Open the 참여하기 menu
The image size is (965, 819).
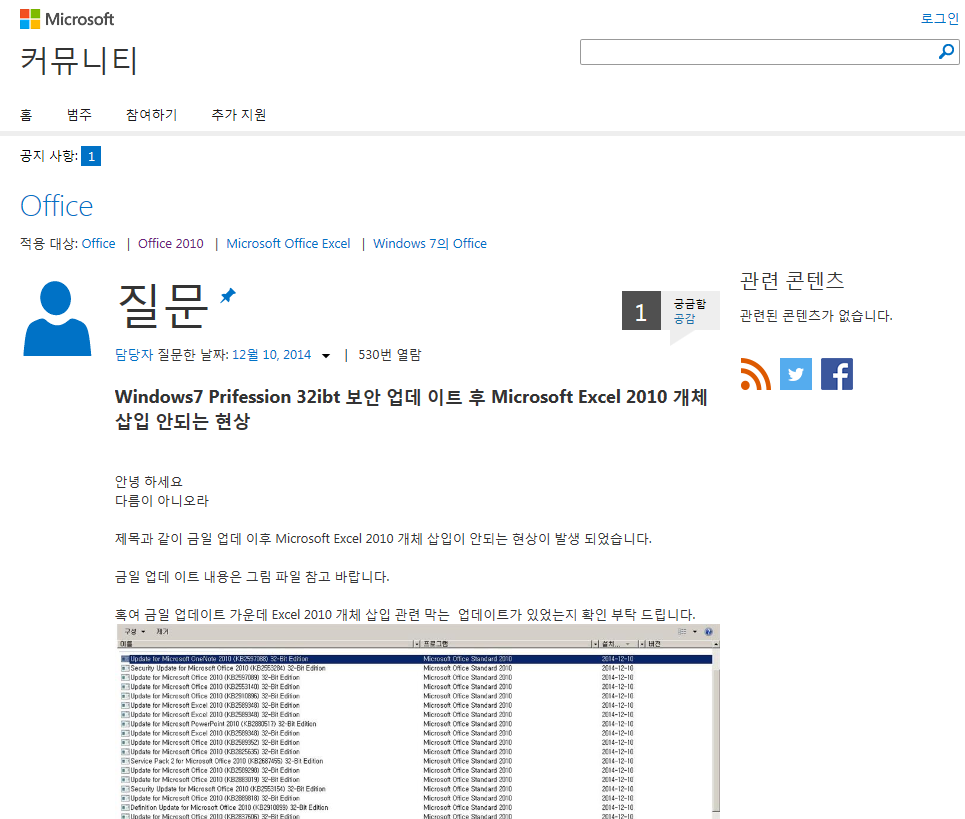[151, 114]
